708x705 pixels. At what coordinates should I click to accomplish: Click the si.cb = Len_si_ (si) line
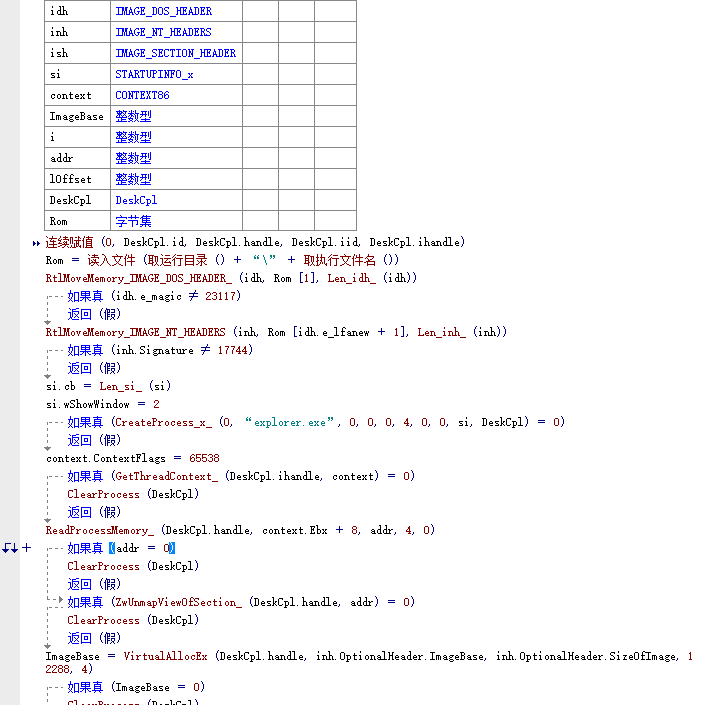[108, 386]
